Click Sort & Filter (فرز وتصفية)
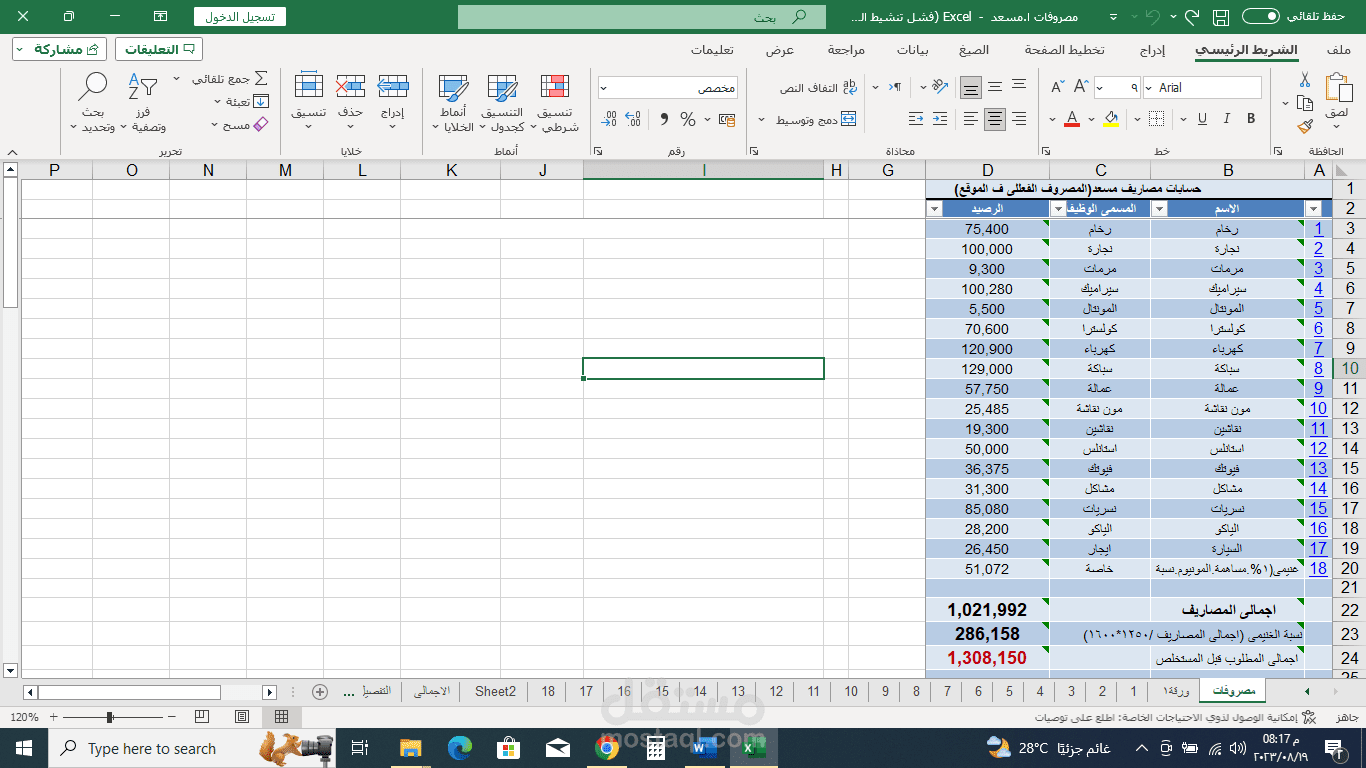Image resolution: width=1366 pixels, height=768 pixels. 143,103
